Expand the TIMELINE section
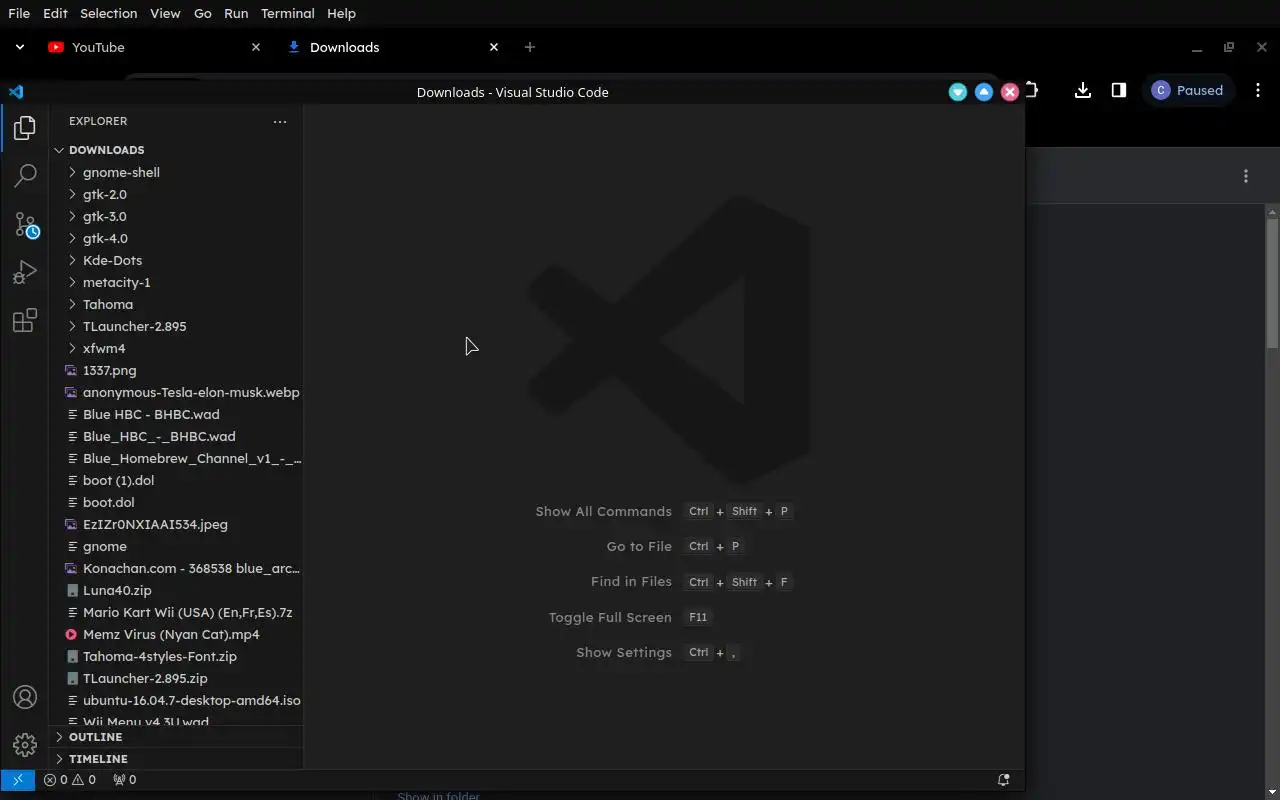Viewport: 1280px width, 800px height. (176, 759)
